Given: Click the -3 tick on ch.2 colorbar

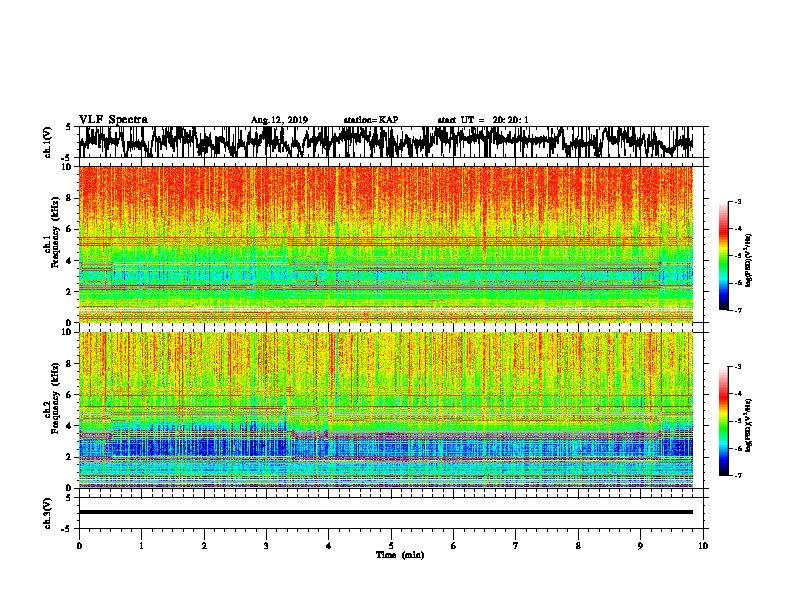Looking at the screenshot, I should (738, 367).
